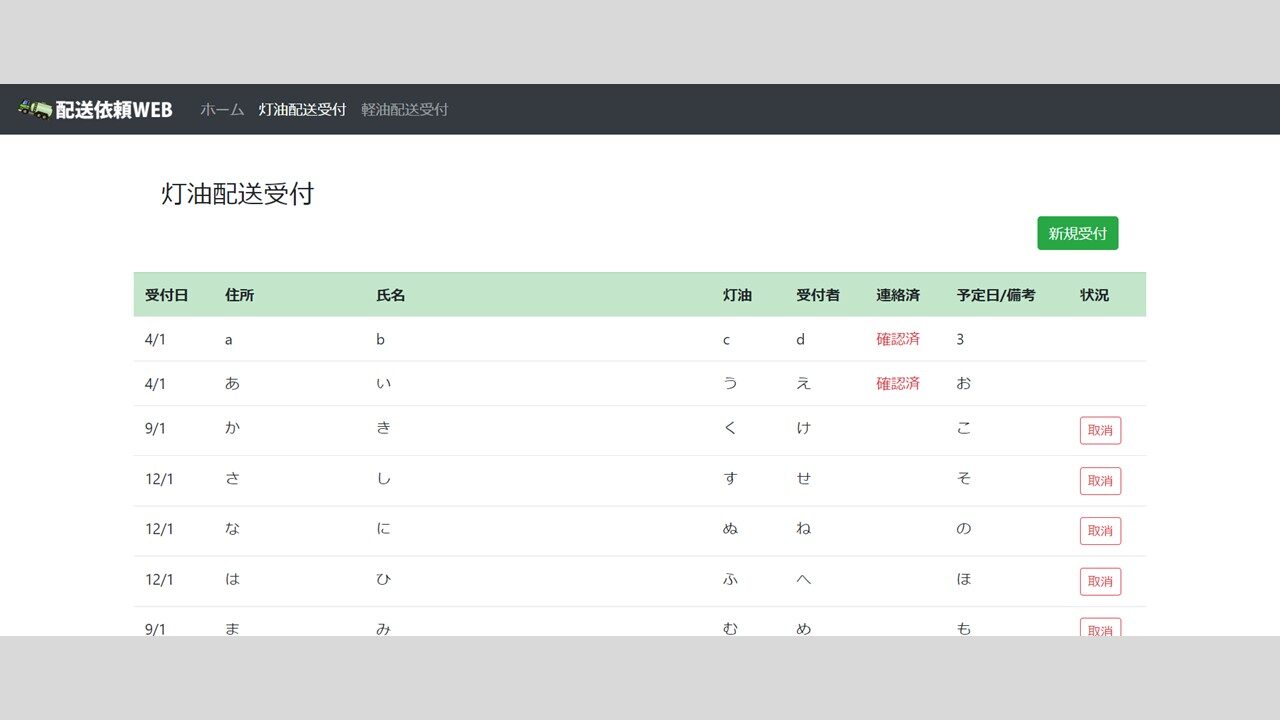Click the 灯油配送受付 page heading
Viewport: 1280px width, 720px height.
click(238, 194)
